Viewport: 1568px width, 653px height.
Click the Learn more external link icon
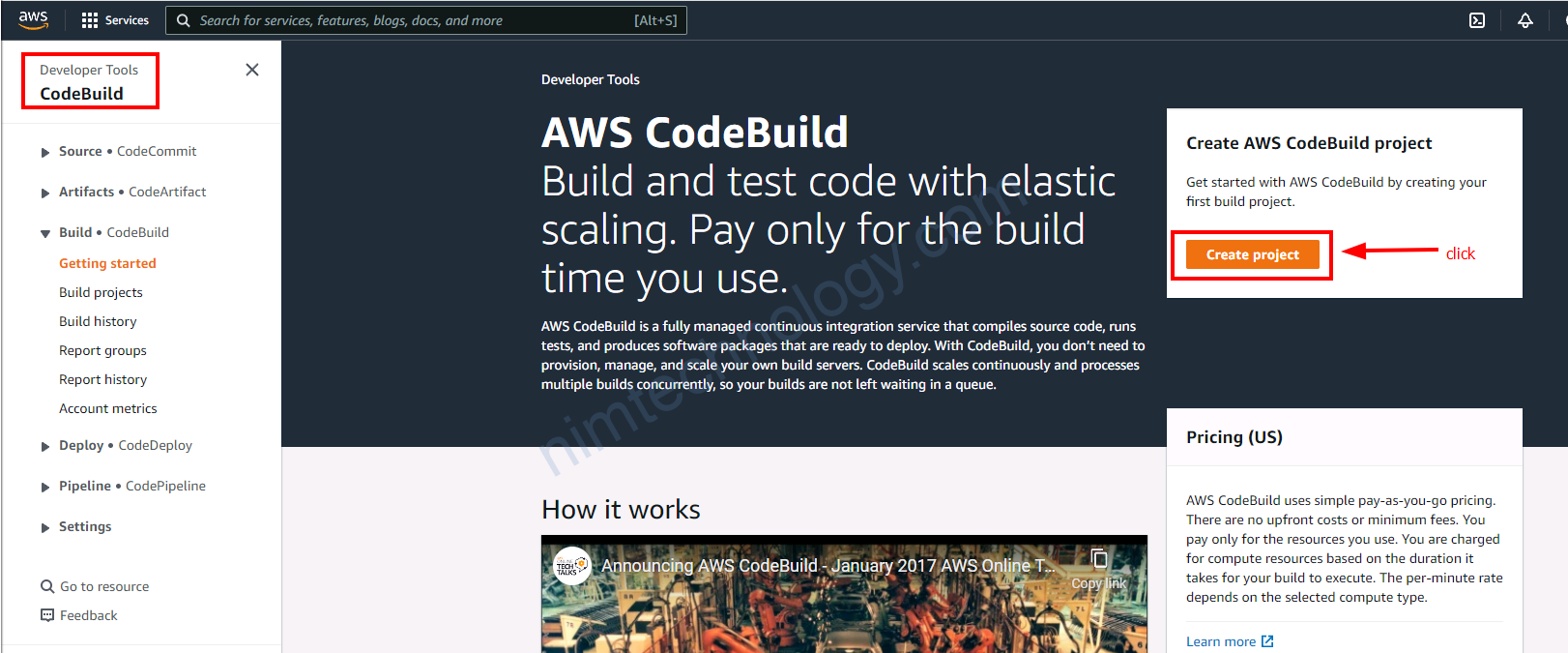coord(1267,641)
